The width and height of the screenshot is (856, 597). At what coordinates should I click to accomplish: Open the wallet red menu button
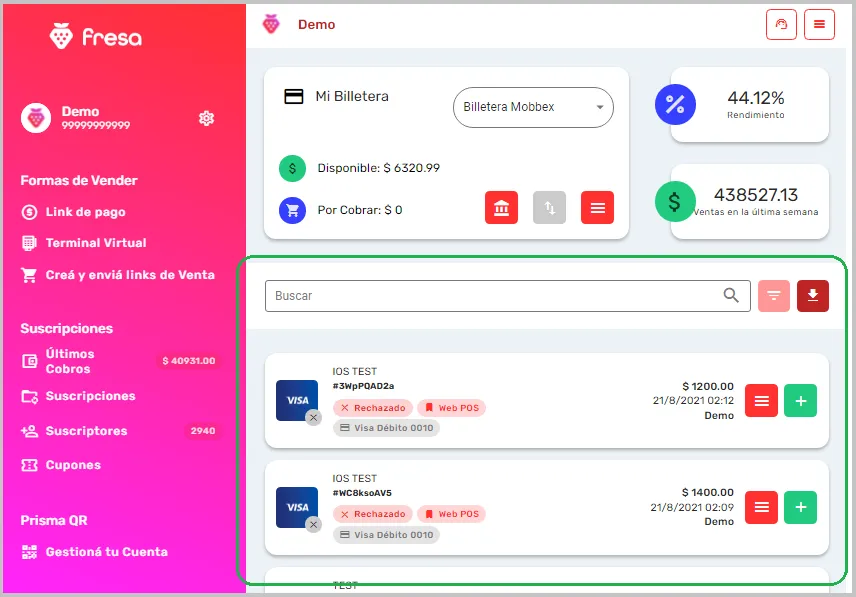597,207
